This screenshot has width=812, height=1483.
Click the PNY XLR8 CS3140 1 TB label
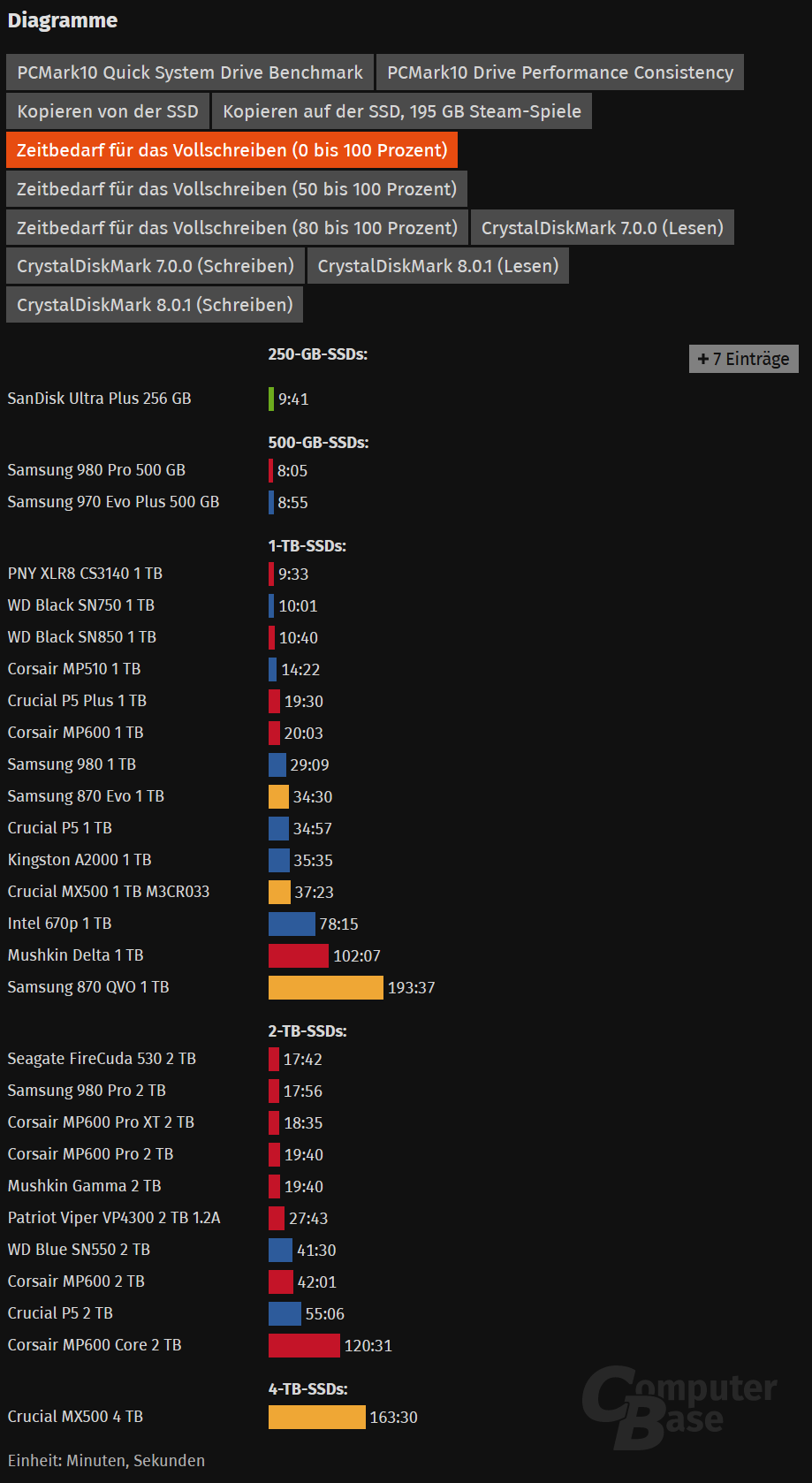click(85, 574)
